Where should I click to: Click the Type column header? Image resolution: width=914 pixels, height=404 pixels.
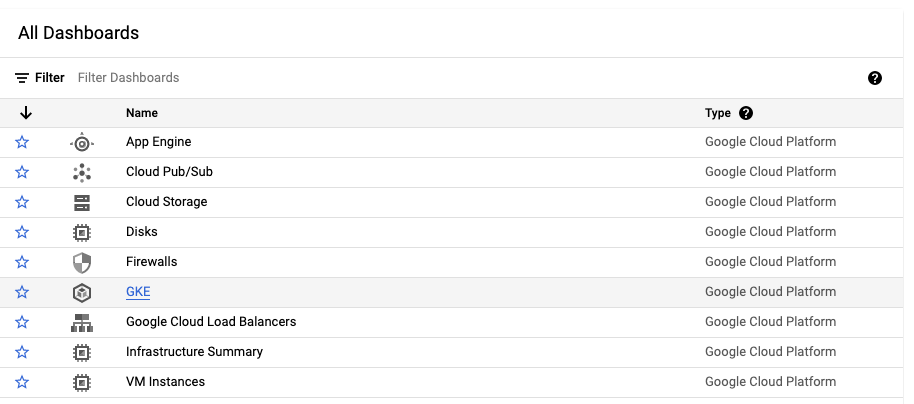pos(718,113)
